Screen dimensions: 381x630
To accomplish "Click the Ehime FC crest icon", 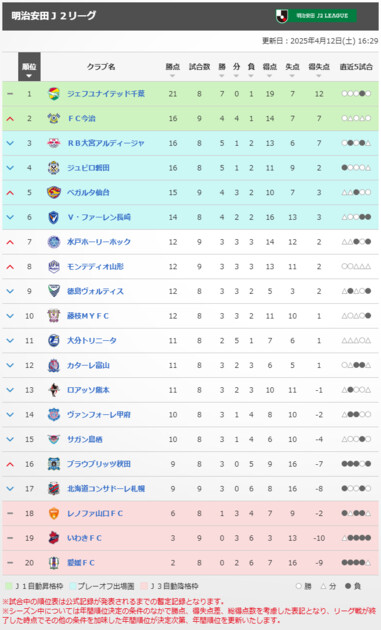I will (x=54, y=563).
